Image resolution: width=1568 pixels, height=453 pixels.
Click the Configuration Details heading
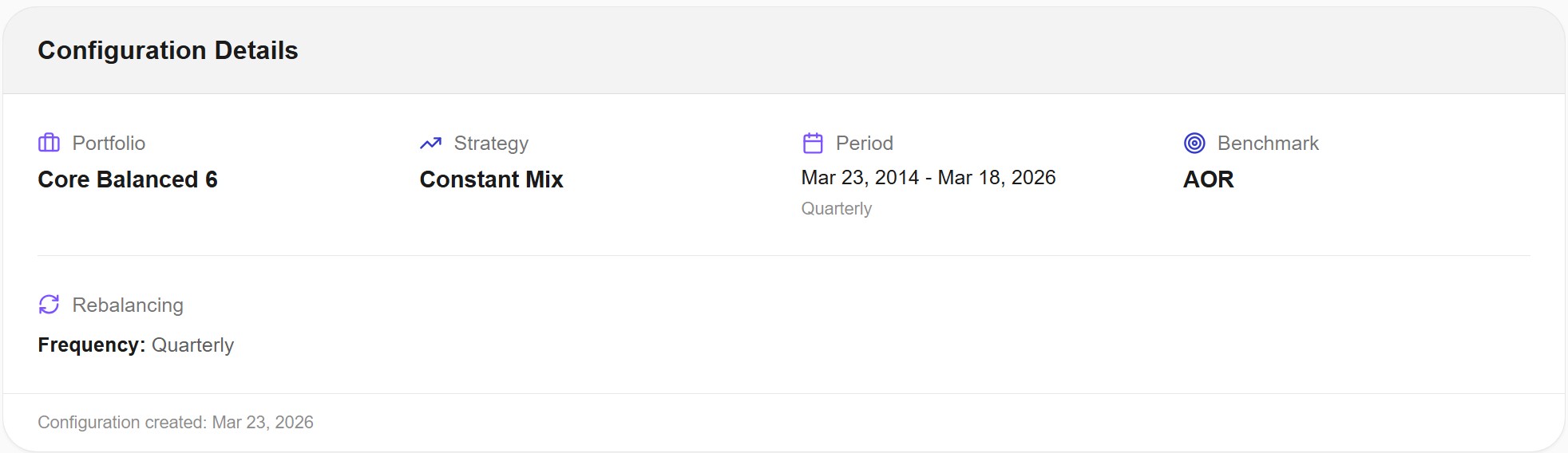click(168, 50)
